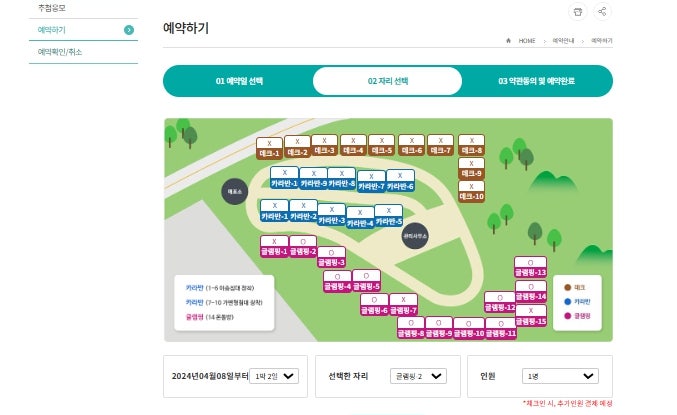
Task: Click the 예약안내 breadcrumb link
Action: coord(563,41)
